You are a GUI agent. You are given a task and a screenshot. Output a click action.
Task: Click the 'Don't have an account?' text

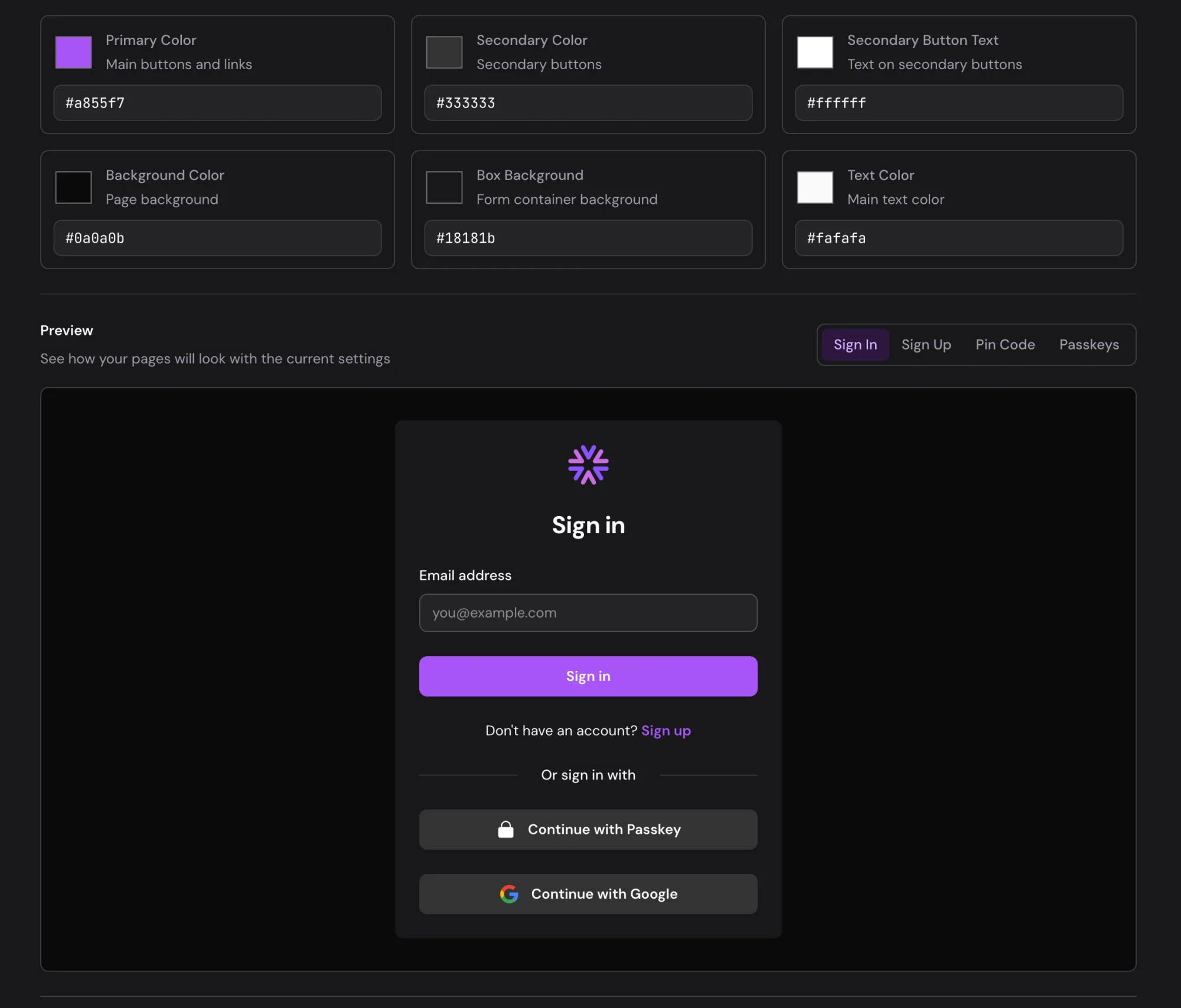561,730
